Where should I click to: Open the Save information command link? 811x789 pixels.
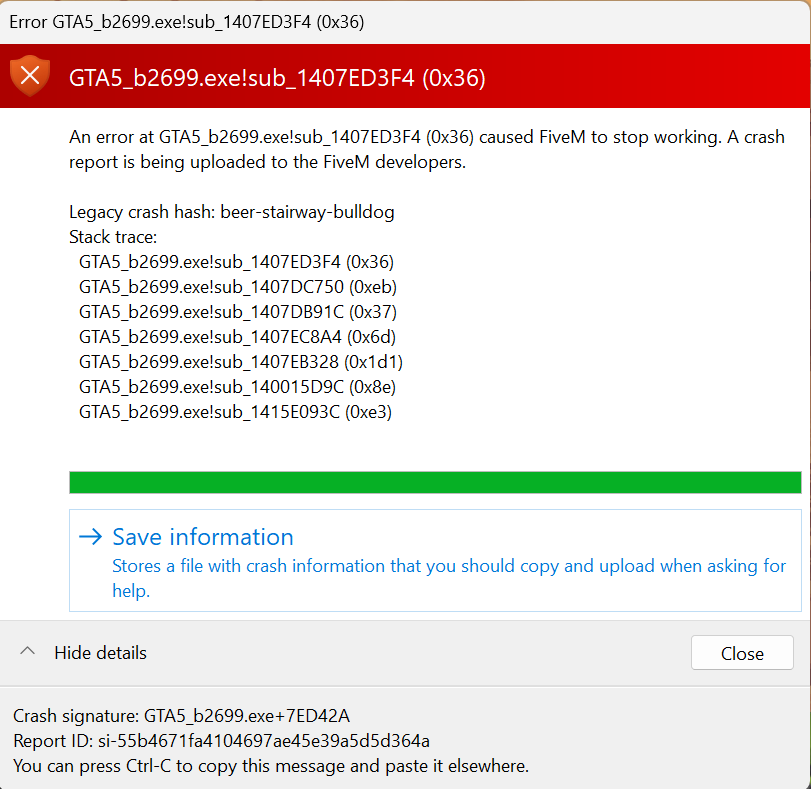(x=435, y=560)
